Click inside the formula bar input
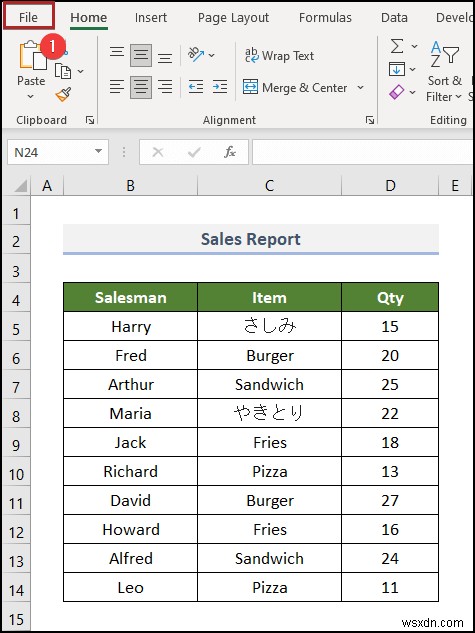The width and height of the screenshot is (475, 633). [x=362, y=152]
